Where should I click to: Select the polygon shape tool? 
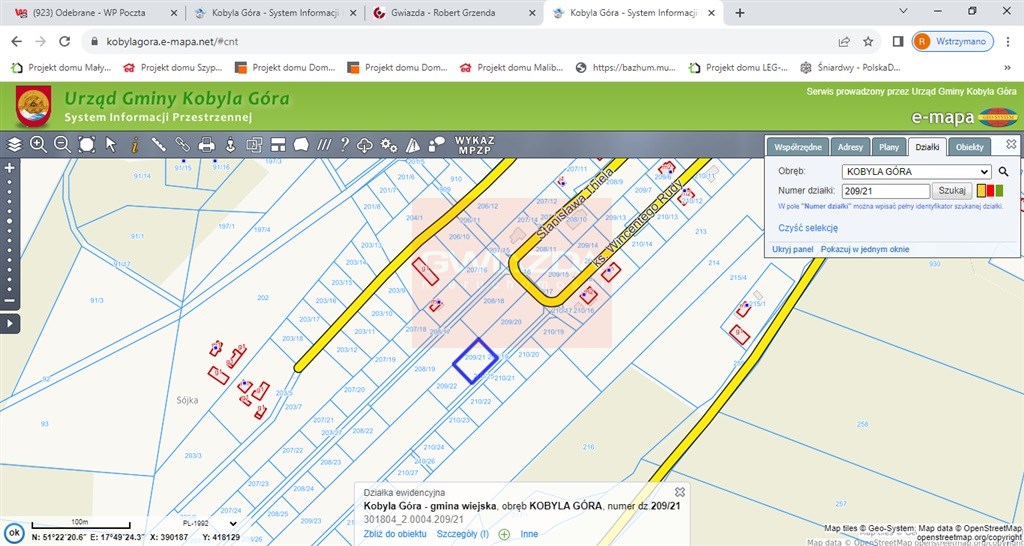(x=301, y=145)
